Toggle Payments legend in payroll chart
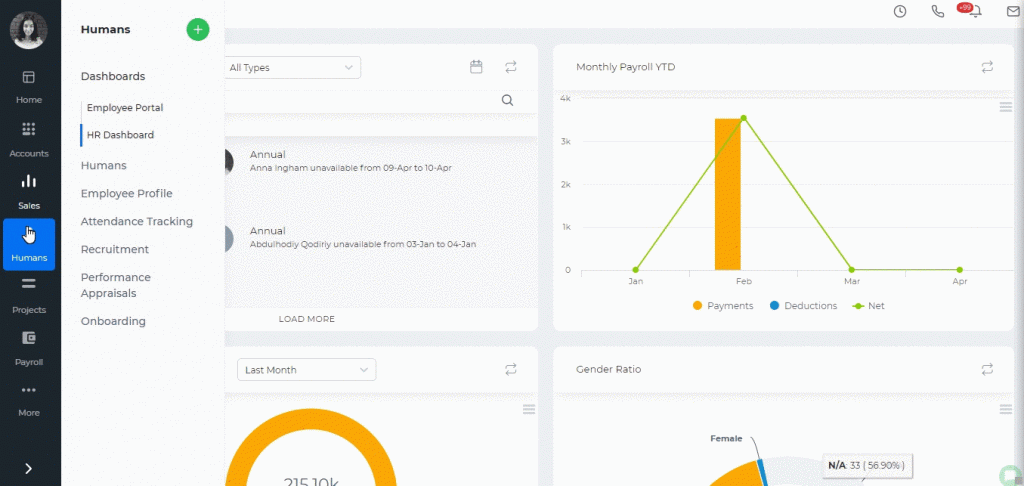 pyautogui.click(x=722, y=306)
